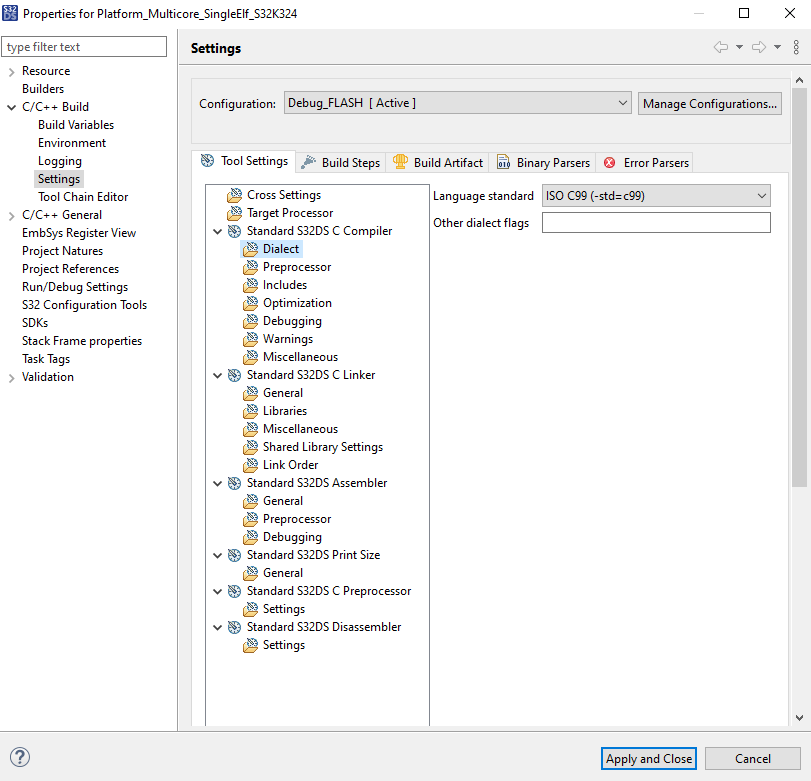Open Stack Frame properties page
Screen dimensions: 811x781
(82, 341)
